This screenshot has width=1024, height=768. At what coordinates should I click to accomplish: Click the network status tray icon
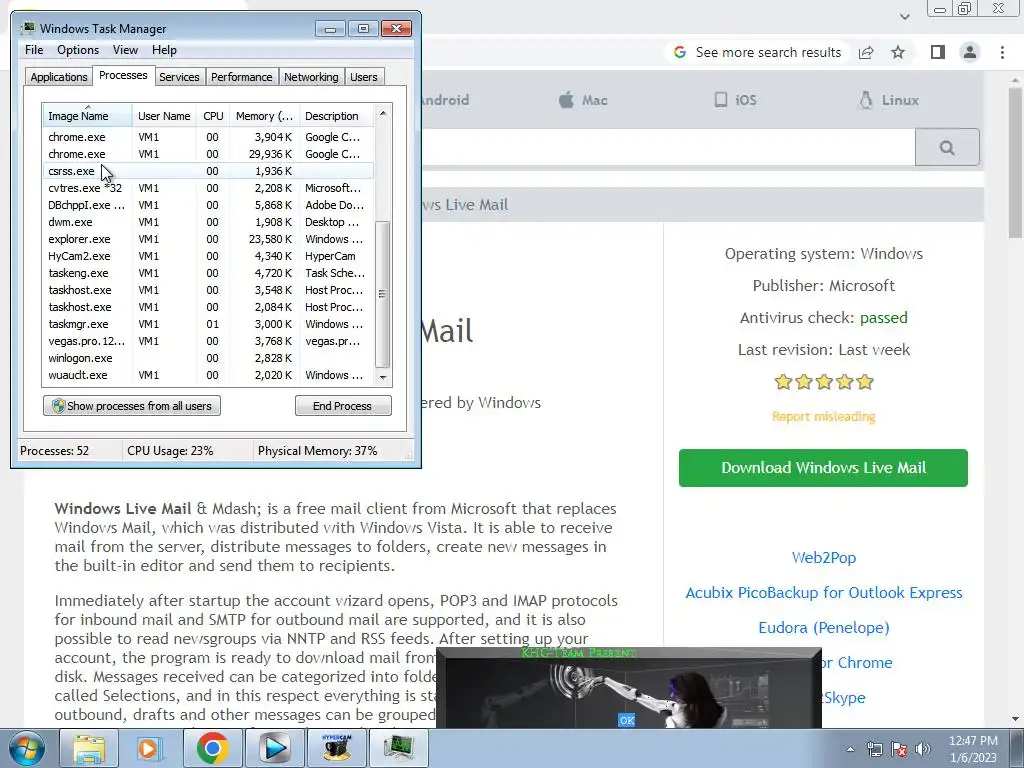(874, 749)
